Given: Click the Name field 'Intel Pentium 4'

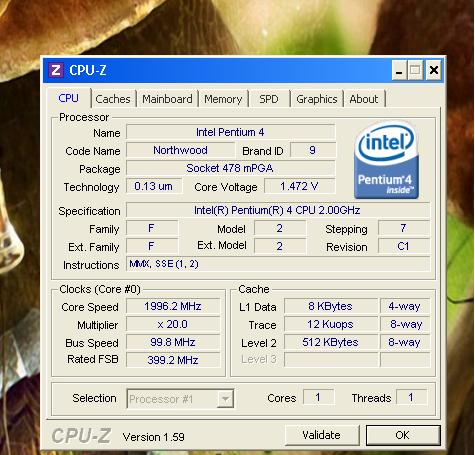Looking at the screenshot, I should [230, 132].
